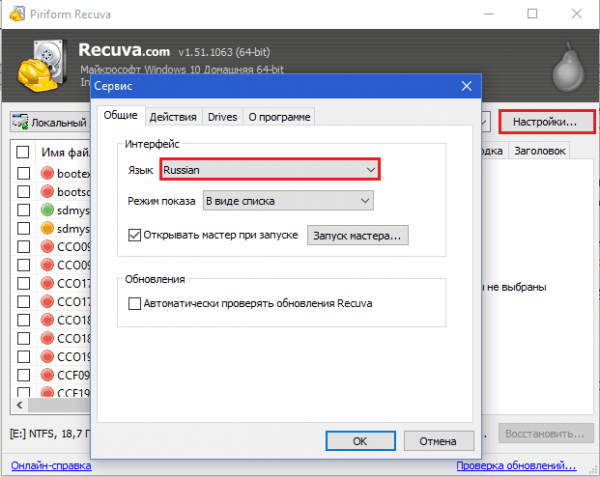This screenshot has height=477, width=600.
Task: Click the Recuva hard hat drive logo
Action: pos(41,66)
